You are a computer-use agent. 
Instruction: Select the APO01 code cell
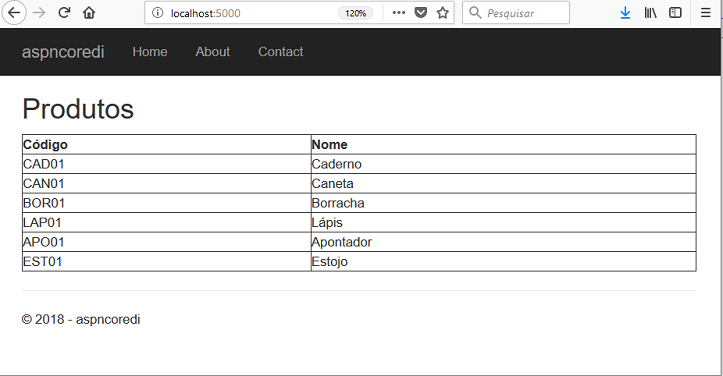[166, 242]
